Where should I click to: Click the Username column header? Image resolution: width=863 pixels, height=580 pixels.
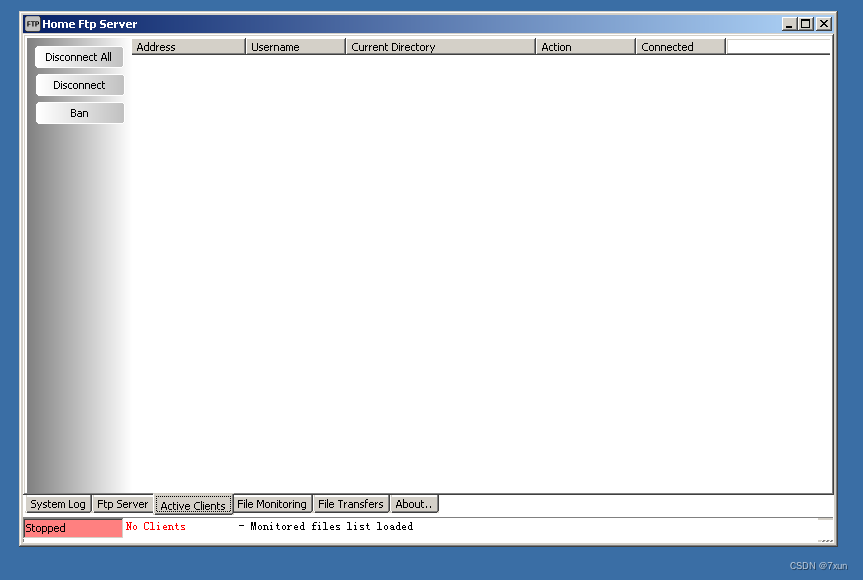pyautogui.click(x=294, y=46)
